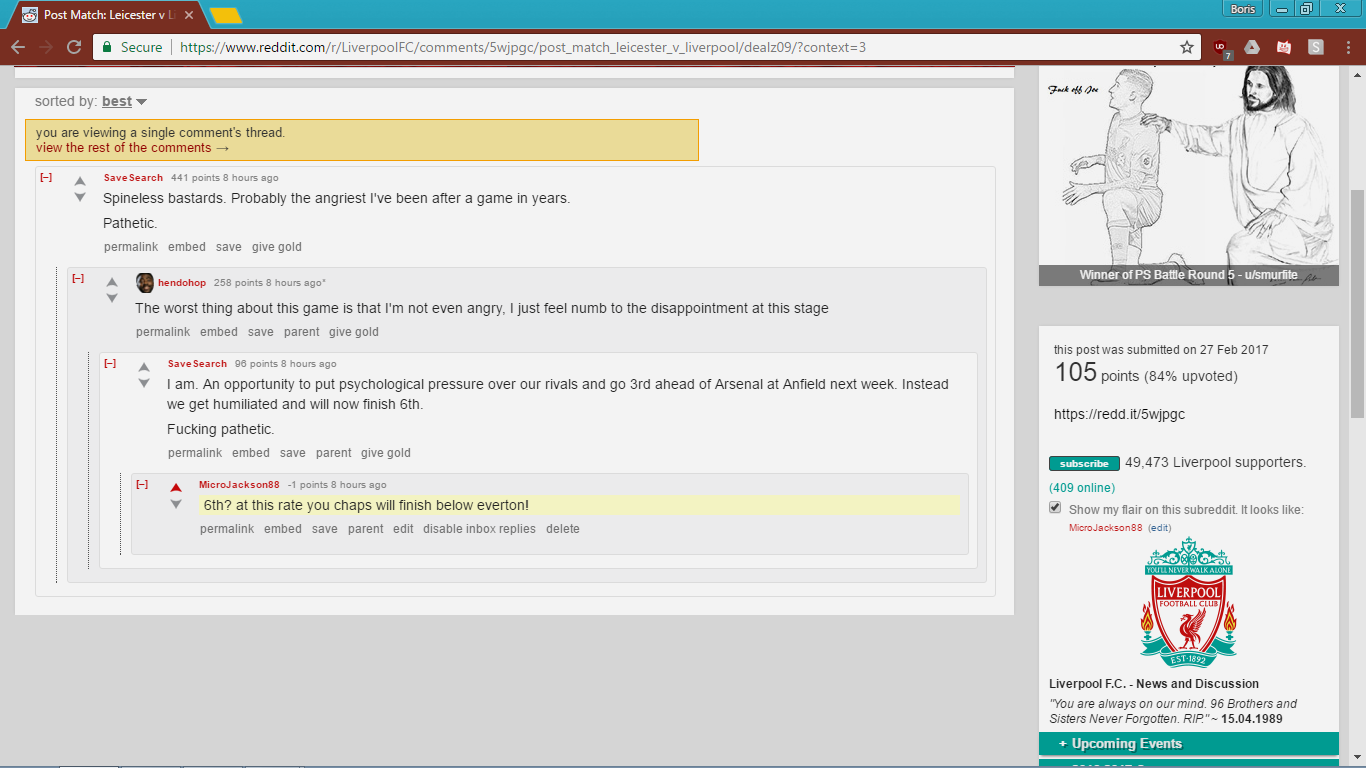Switch to Post Match Leicester tab

point(108,15)
